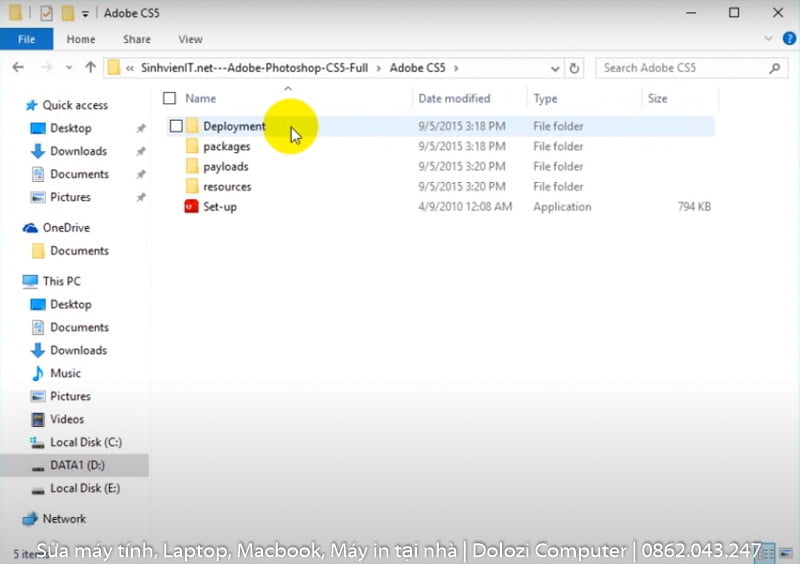800x564 pixels.
Task: Sort by the Date modified column header
Action: (x=454, y=98)
